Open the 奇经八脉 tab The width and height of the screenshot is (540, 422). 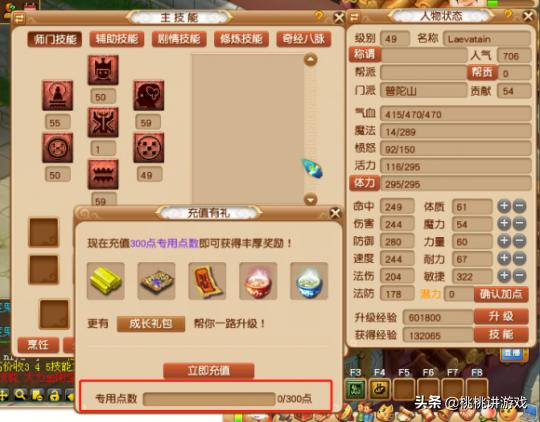click(x=304, y=39)
